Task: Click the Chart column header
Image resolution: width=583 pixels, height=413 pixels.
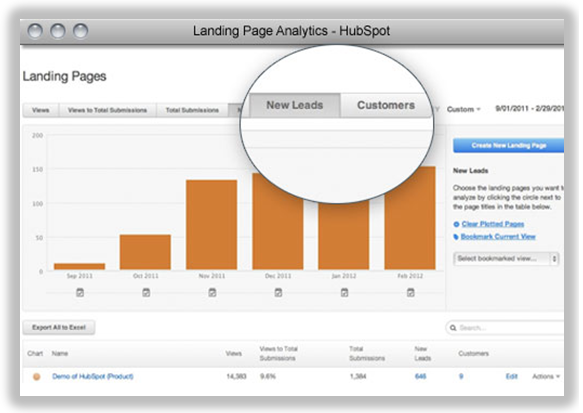Action: 35,353
